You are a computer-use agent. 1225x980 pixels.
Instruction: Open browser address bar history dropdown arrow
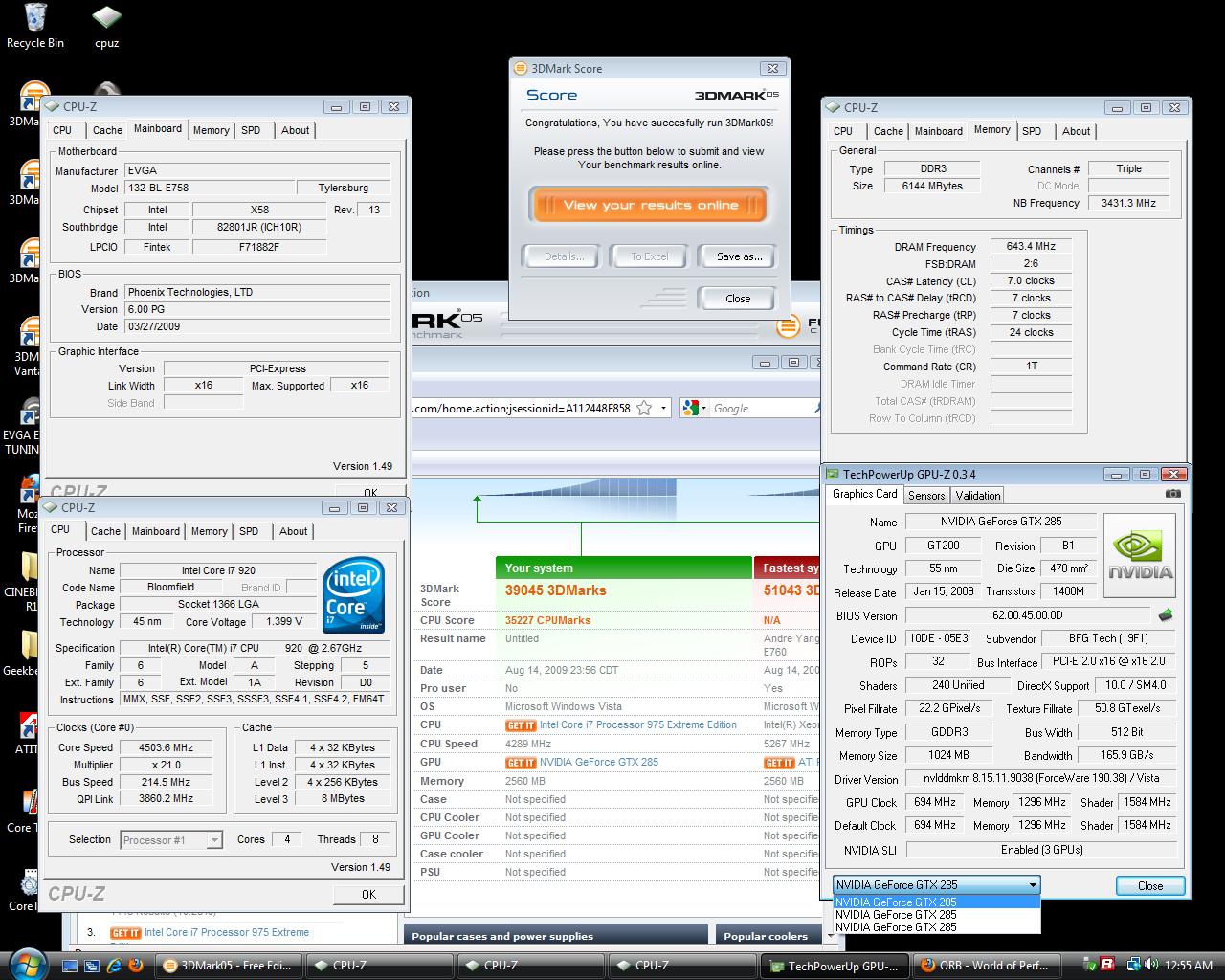coord(663,408)
